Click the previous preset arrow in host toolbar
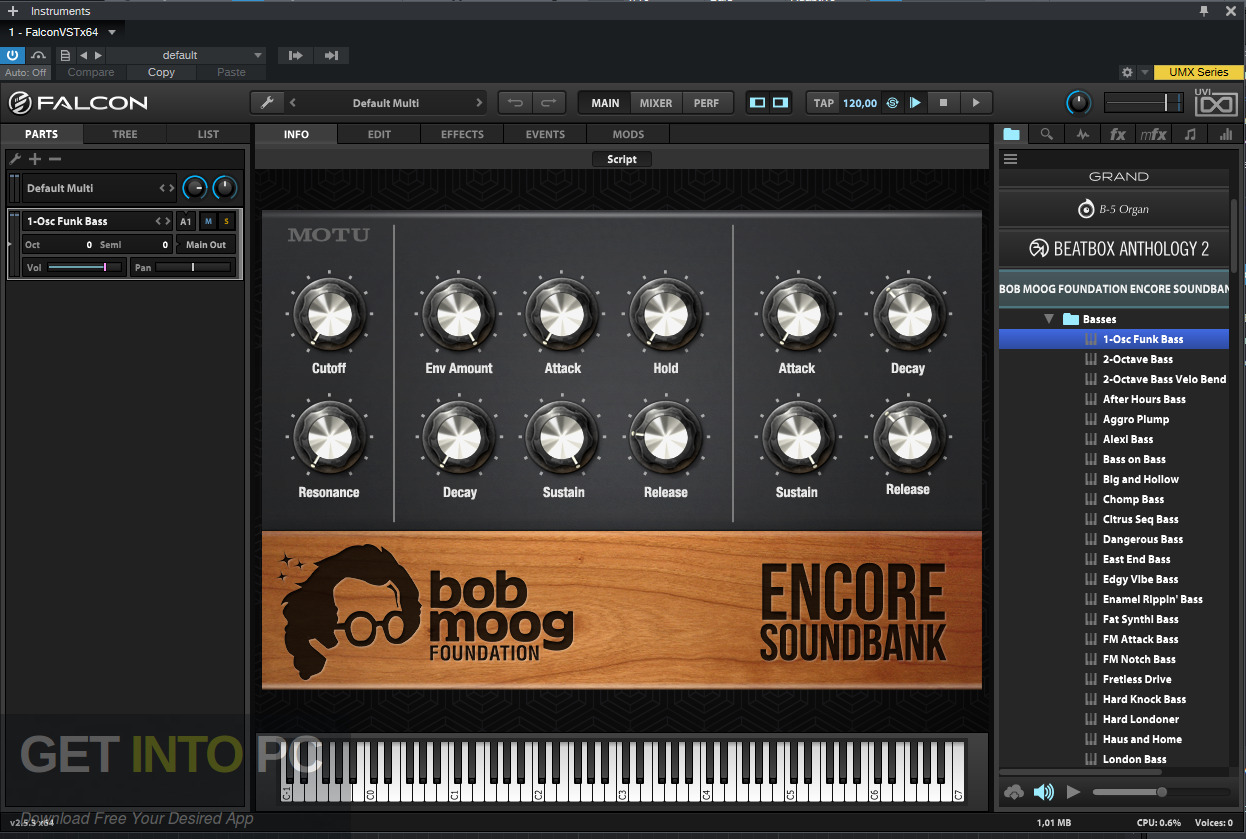1246x839 pixels. coord(83,55)
